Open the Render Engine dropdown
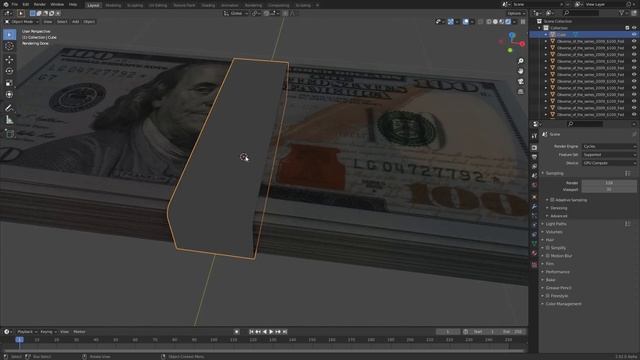The height and width of the screenshot is (360, 640). point(609,146)
